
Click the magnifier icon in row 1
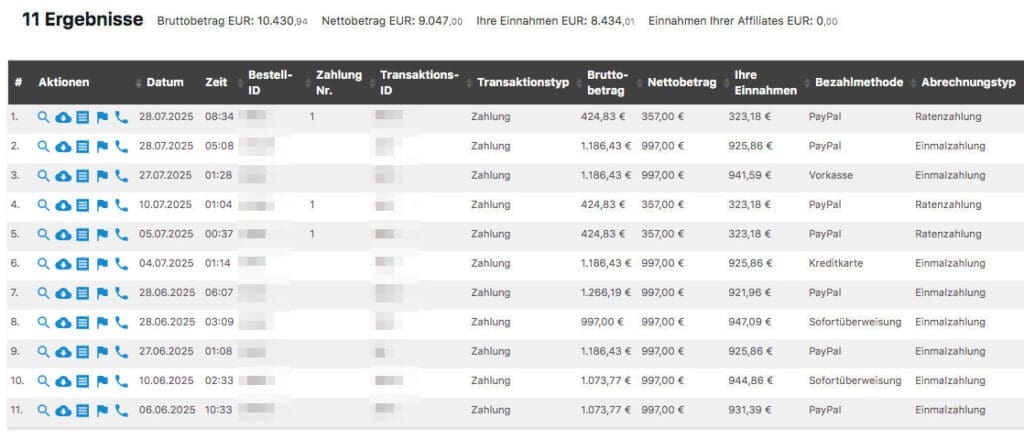(x=43, y=117)
